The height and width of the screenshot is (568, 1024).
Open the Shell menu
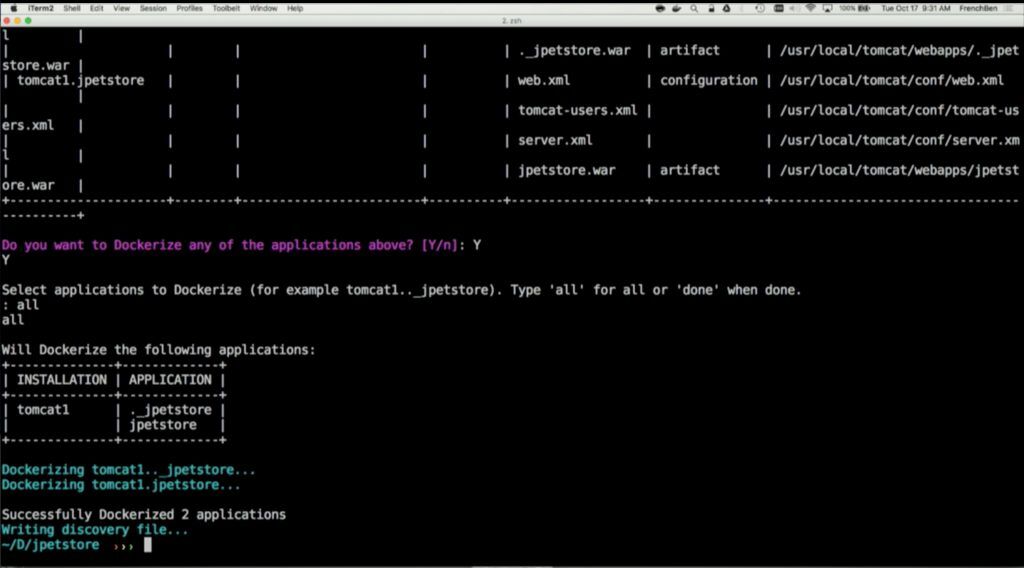pyautogui.click(x=72, y=8)
